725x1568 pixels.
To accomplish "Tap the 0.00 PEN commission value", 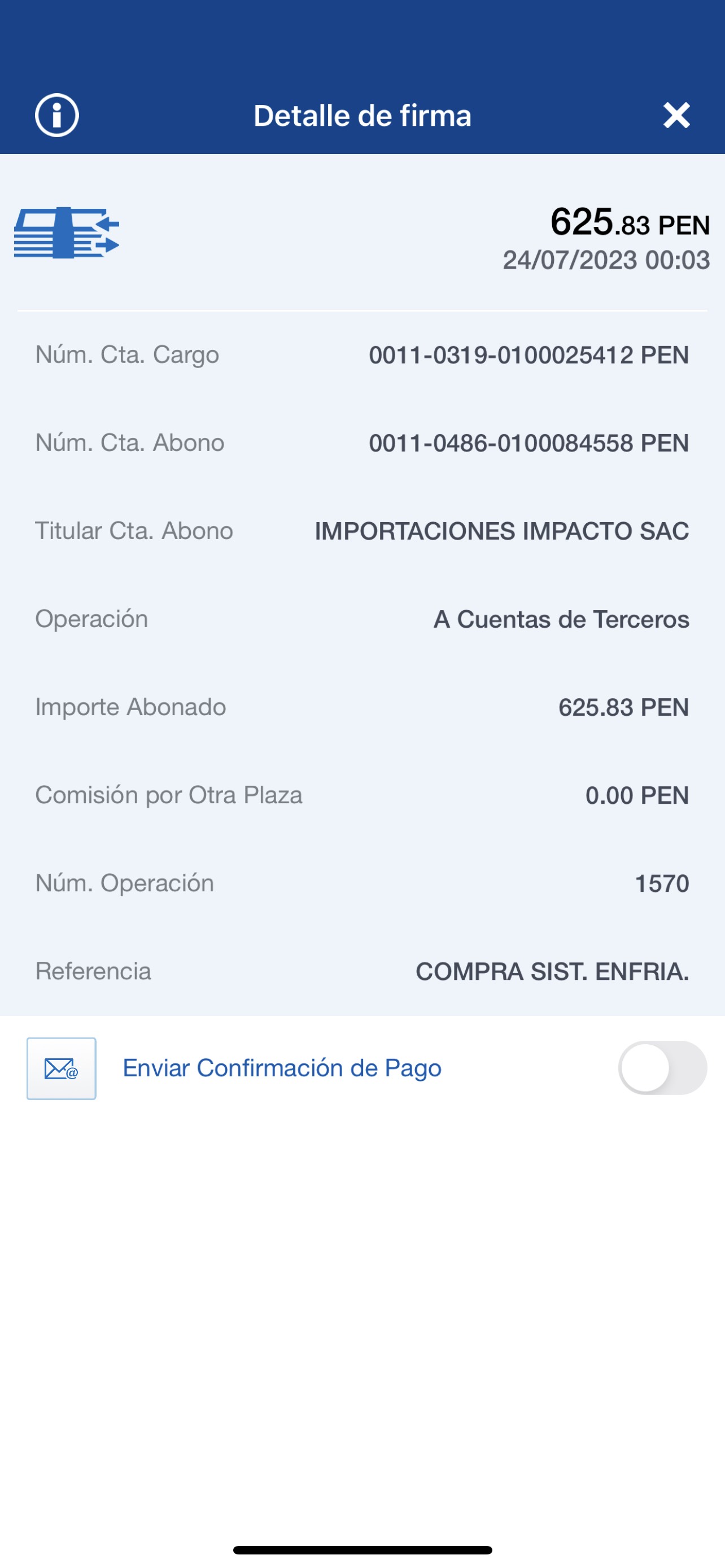I will [637, 795].
